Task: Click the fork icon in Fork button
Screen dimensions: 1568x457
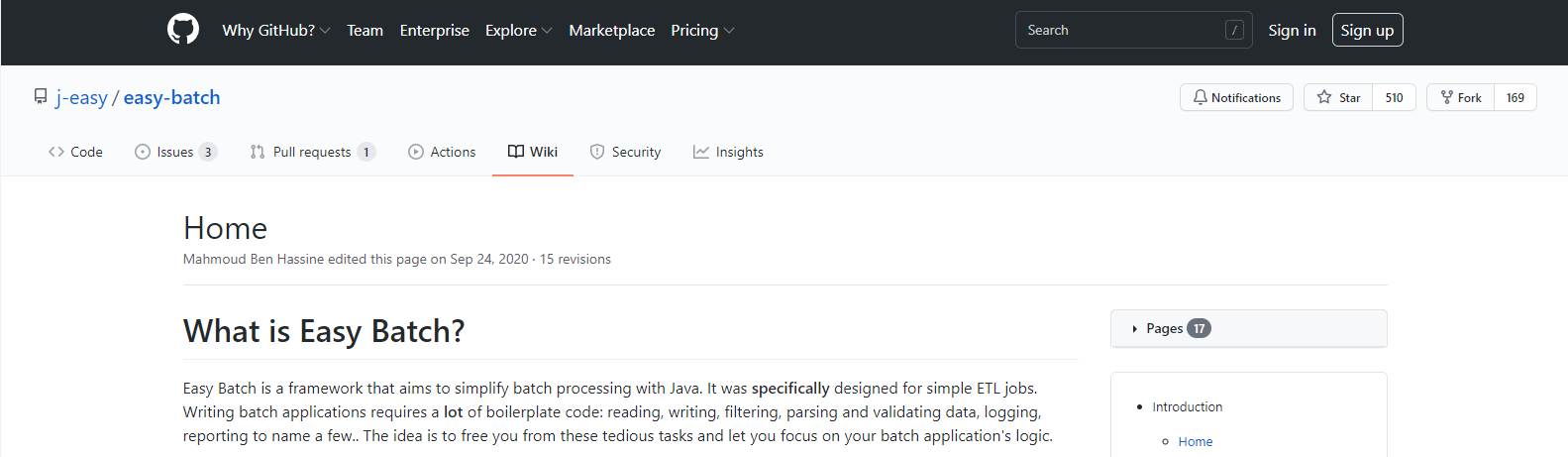Action: pyautogui.click(x=1447, y=97)
